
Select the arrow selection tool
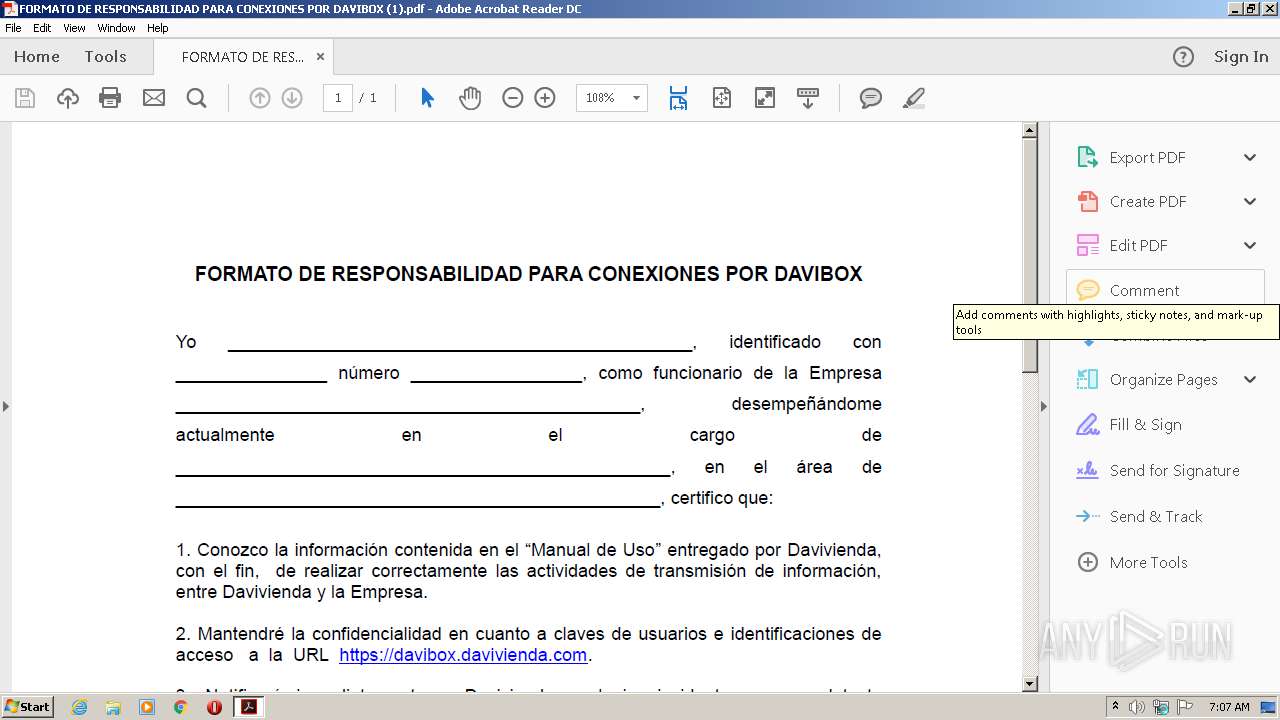pos(428,98)
